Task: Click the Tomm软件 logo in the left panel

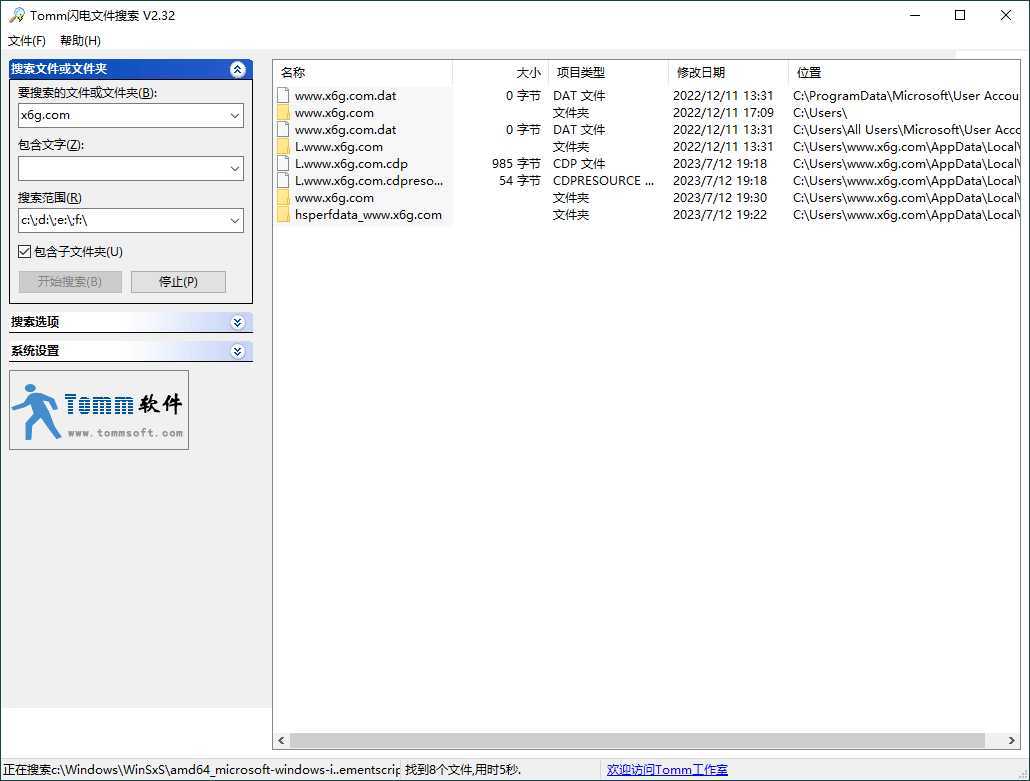Action: (x=98, y=410)
